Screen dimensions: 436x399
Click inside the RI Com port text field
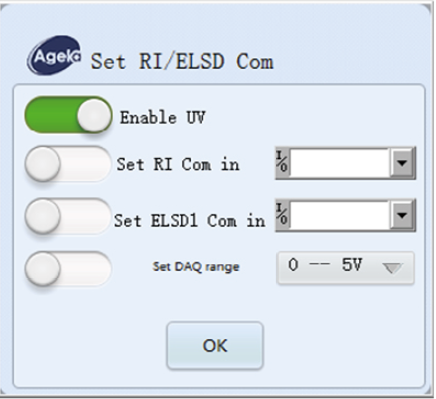coord(340,163)
